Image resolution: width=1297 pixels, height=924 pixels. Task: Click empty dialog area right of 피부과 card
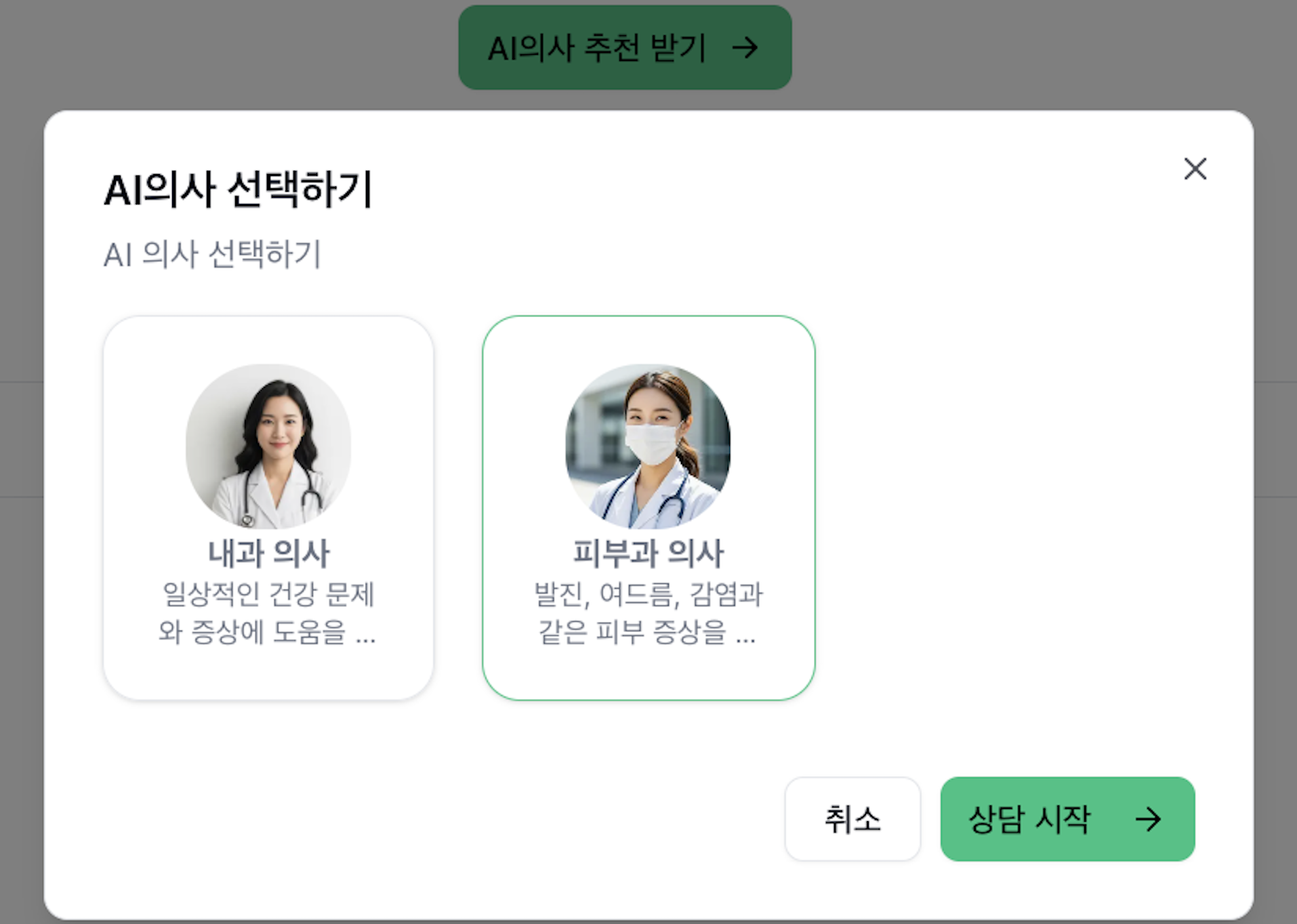point(1030,507)
